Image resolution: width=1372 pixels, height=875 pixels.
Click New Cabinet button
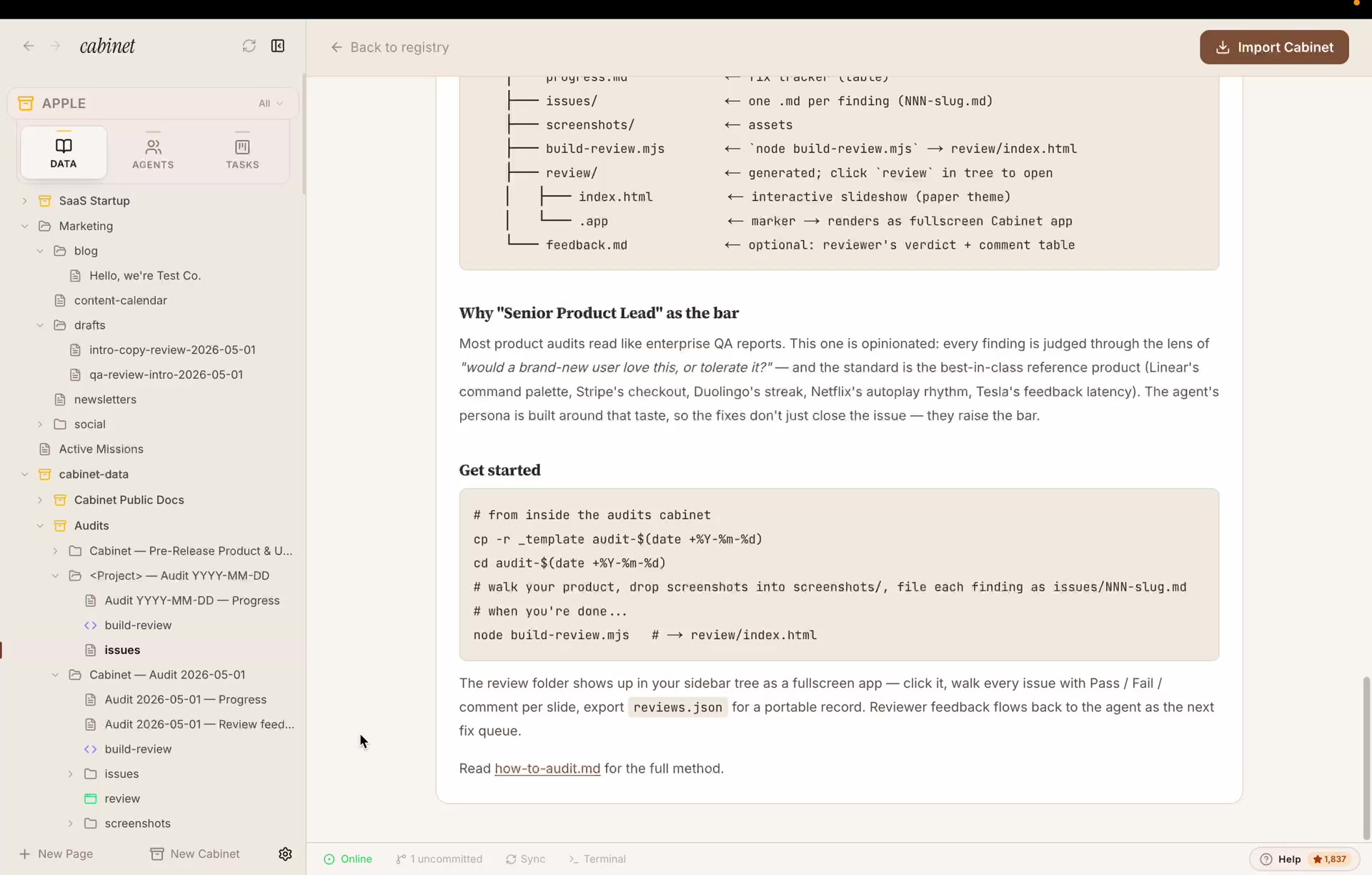[195, 854]
